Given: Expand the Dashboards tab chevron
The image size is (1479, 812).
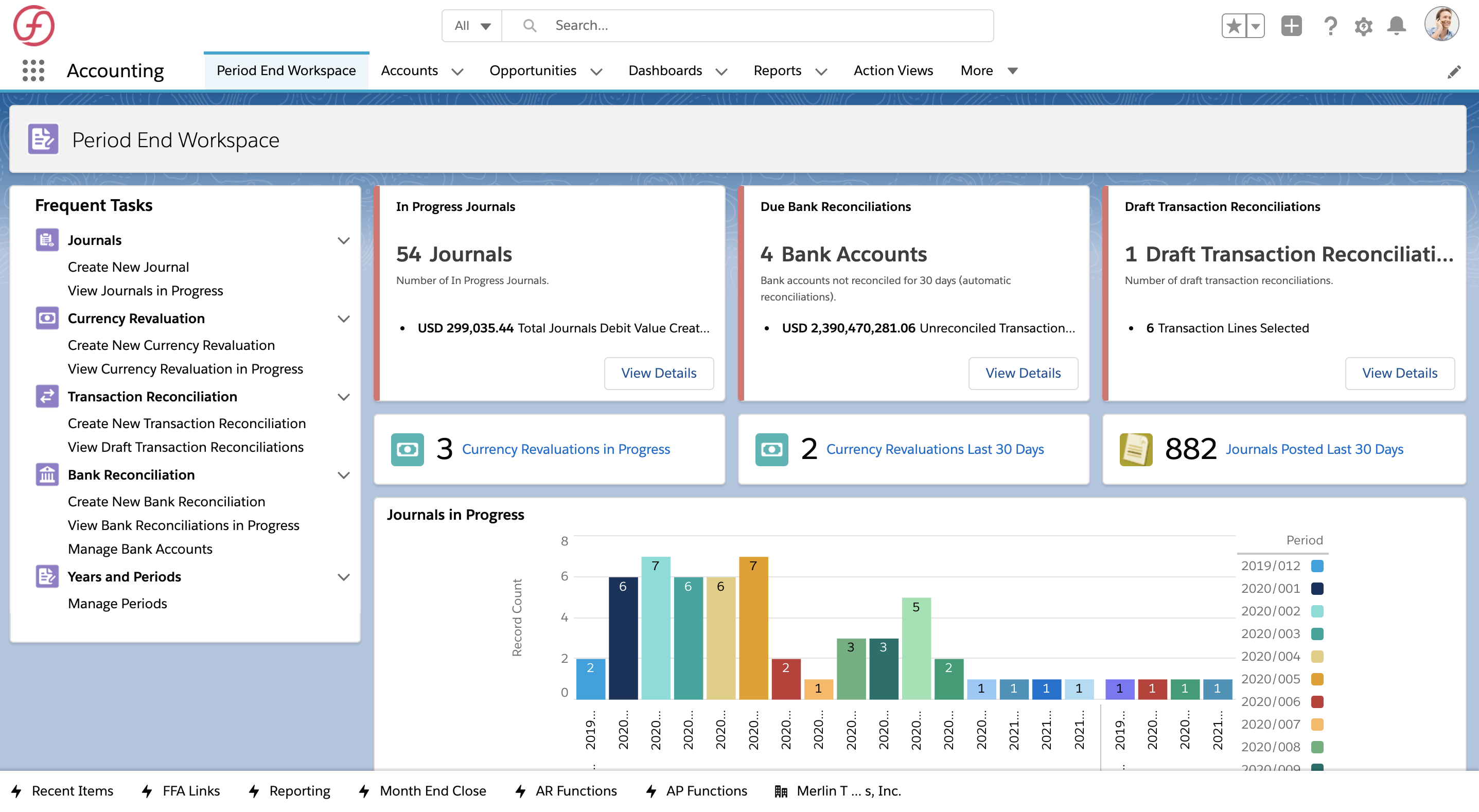Looking at the screenshot, I should click(x=721, y=72).
